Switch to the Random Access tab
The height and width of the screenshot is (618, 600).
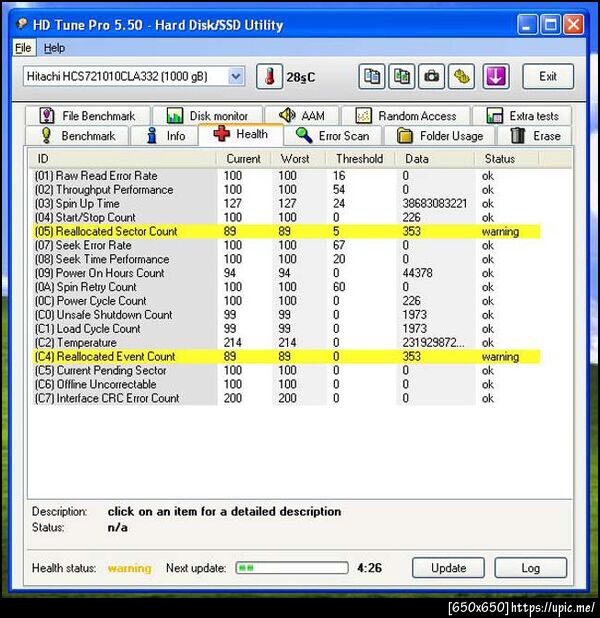406,116
